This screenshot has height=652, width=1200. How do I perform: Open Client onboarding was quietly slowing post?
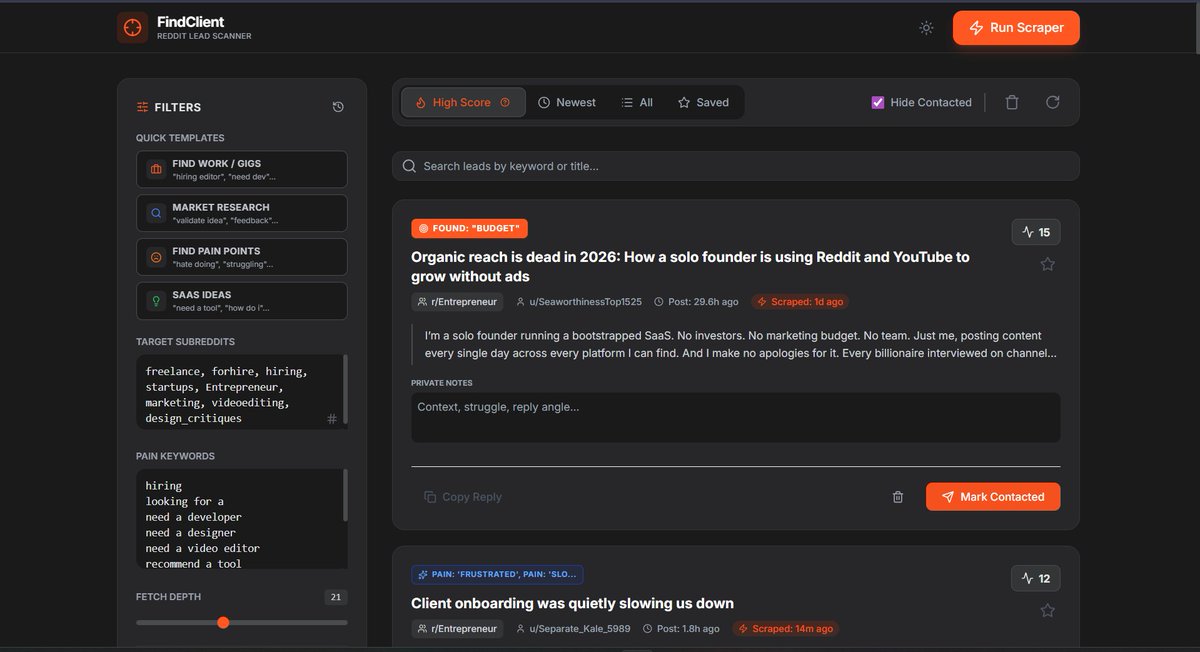click(x=572, y=603)
